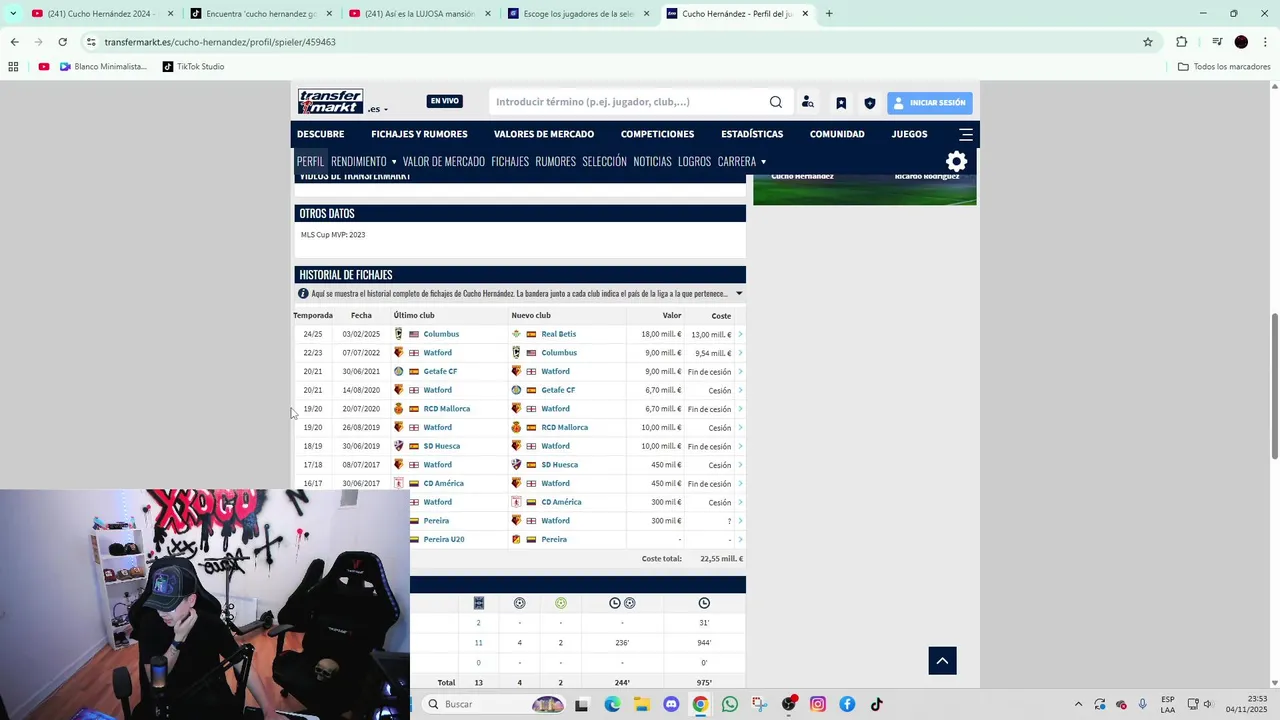The image size is (1280, 720).
Task: Open Facebook from the taskbar
Action: (x=847, y=704)
